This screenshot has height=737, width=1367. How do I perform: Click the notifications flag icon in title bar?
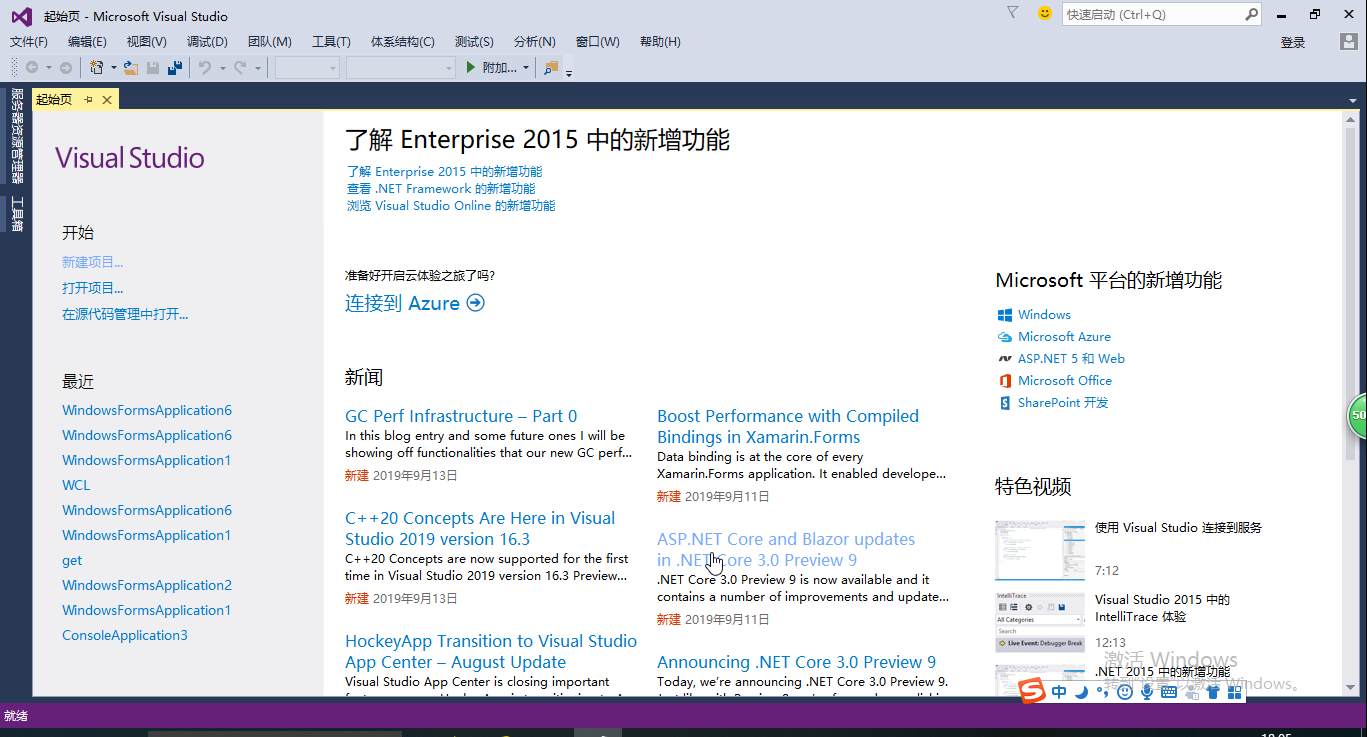pyautogui.click(x=1013, y=13)
